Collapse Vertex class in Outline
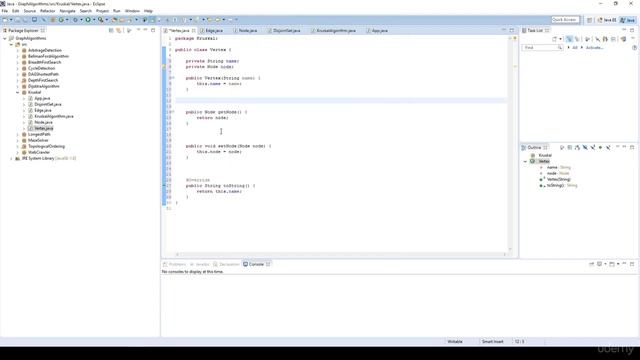640x360 pixels. [526, 162]
